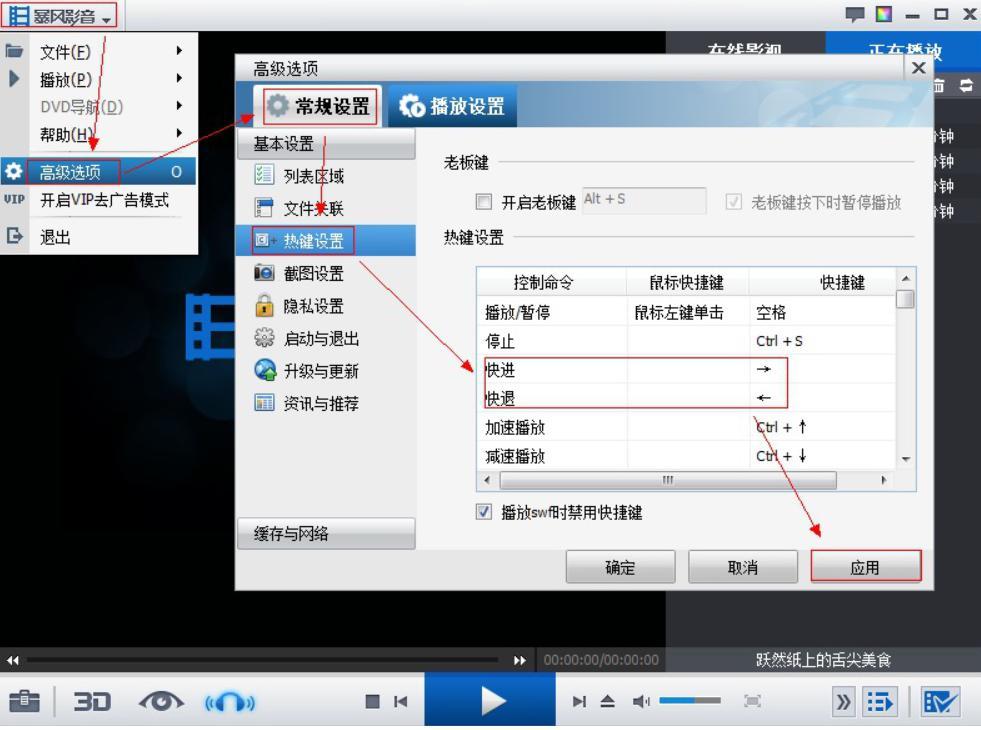Image resolution: width=981 pixels, height=730 pixels.
Task: Click the eject open-file icon
Action: click(607, 701)
